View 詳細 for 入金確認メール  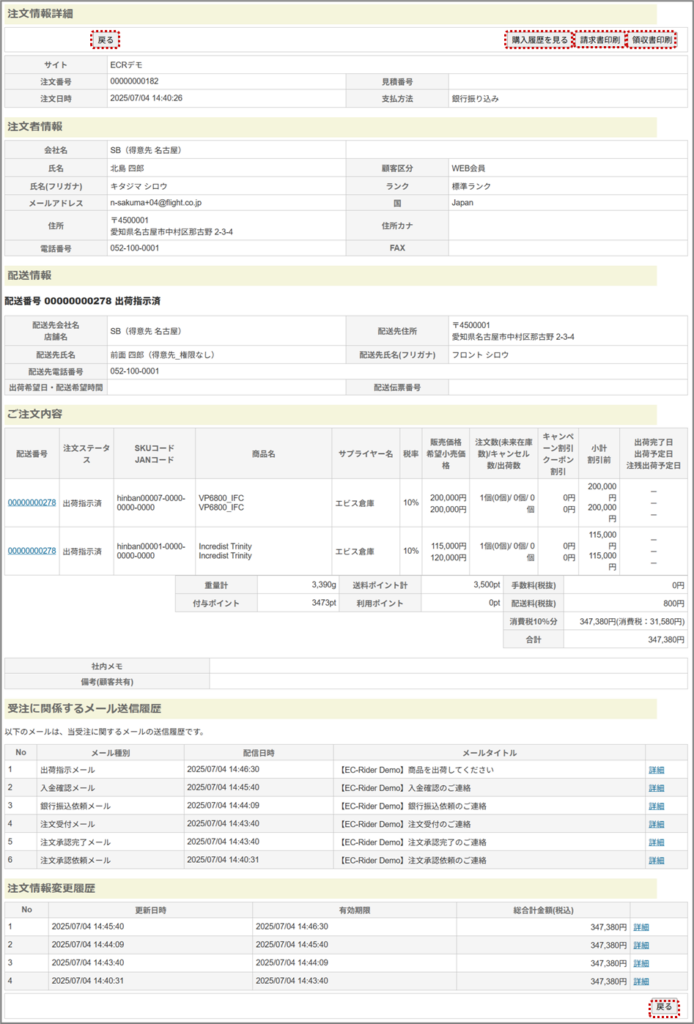click(656, 788)
